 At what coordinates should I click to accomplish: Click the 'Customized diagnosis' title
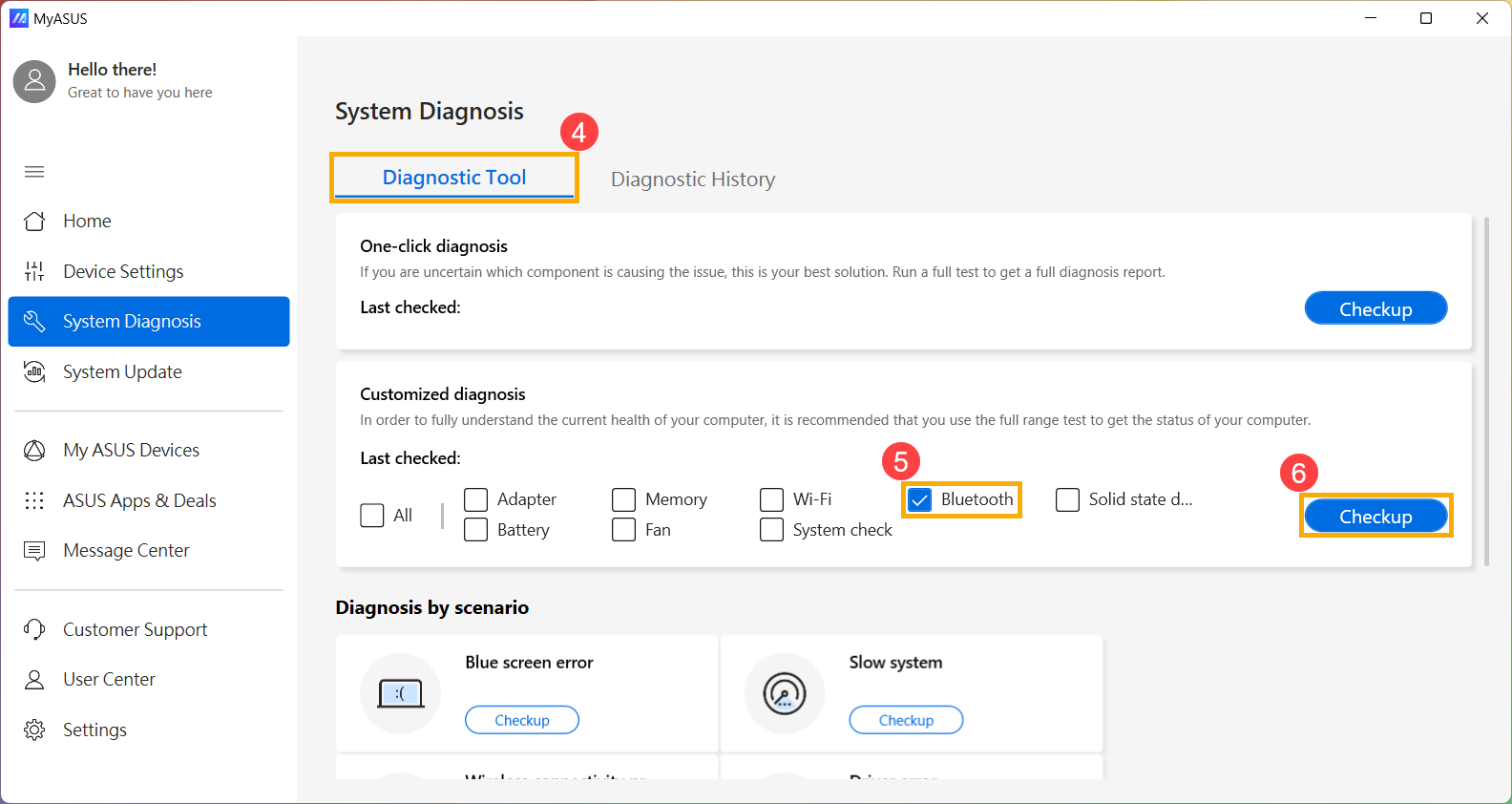[x=443, y=394]
